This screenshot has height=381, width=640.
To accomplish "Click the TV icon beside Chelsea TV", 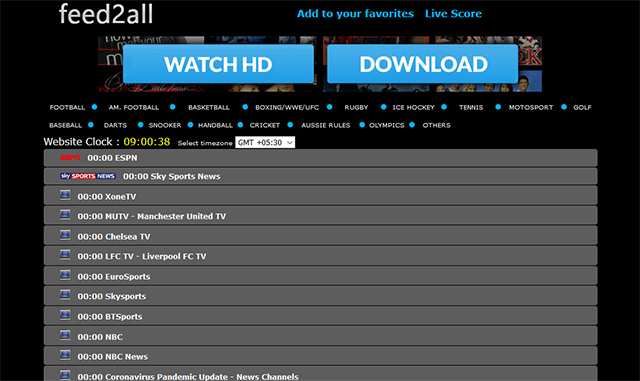I will [x=65, y=235].
